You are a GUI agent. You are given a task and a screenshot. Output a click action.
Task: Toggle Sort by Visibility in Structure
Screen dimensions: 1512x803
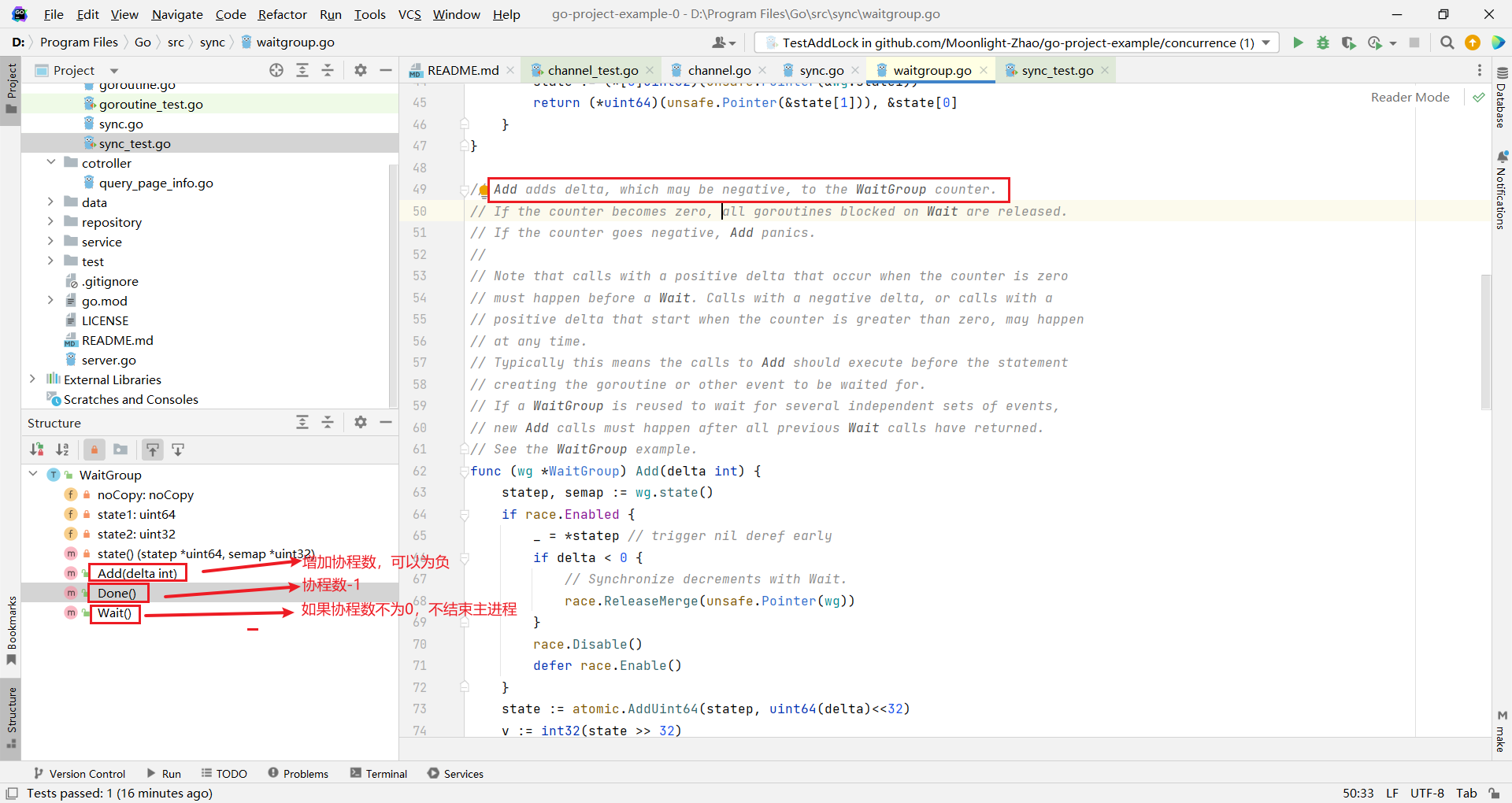pyautogui.click(x=36, y=450)
